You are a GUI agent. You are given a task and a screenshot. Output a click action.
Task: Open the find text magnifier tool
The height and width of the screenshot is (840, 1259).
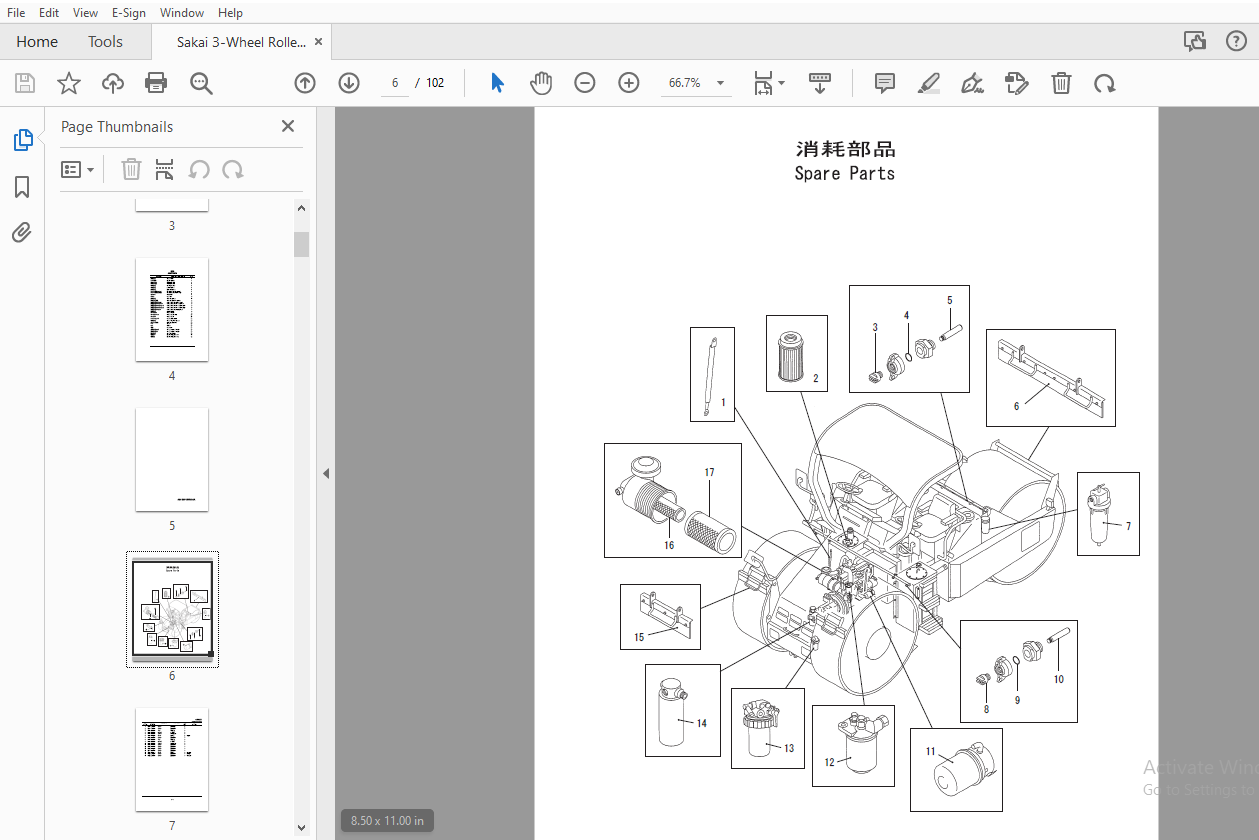point(202,83)
